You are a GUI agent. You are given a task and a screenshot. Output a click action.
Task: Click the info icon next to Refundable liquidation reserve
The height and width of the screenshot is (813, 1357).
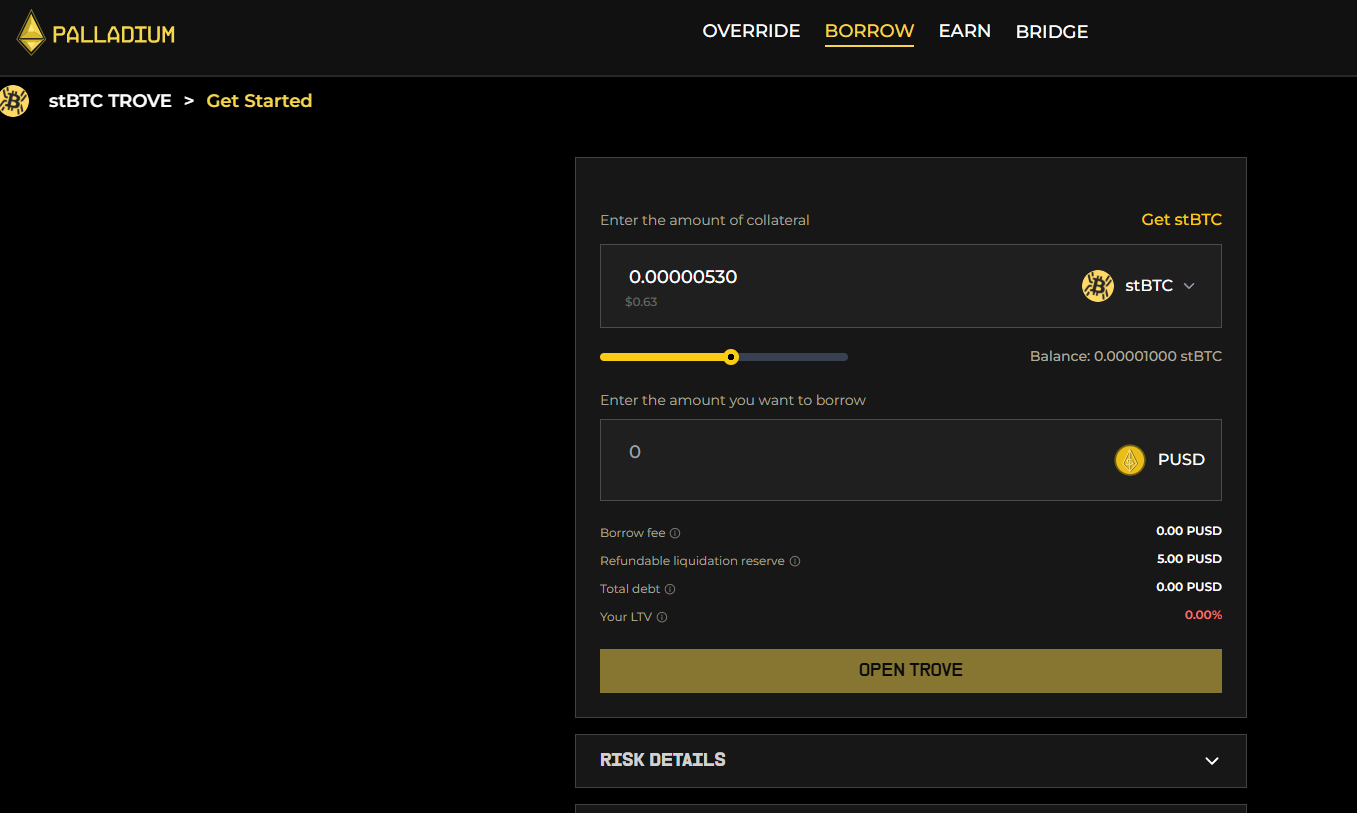click(795, 562)
